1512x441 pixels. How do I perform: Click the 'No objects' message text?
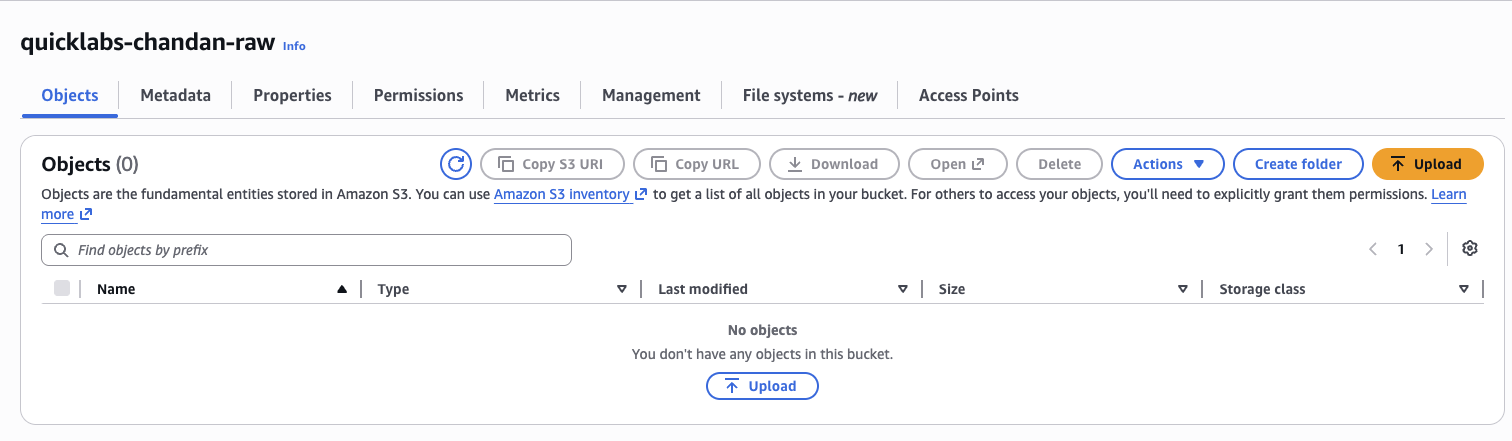[762, 330]
